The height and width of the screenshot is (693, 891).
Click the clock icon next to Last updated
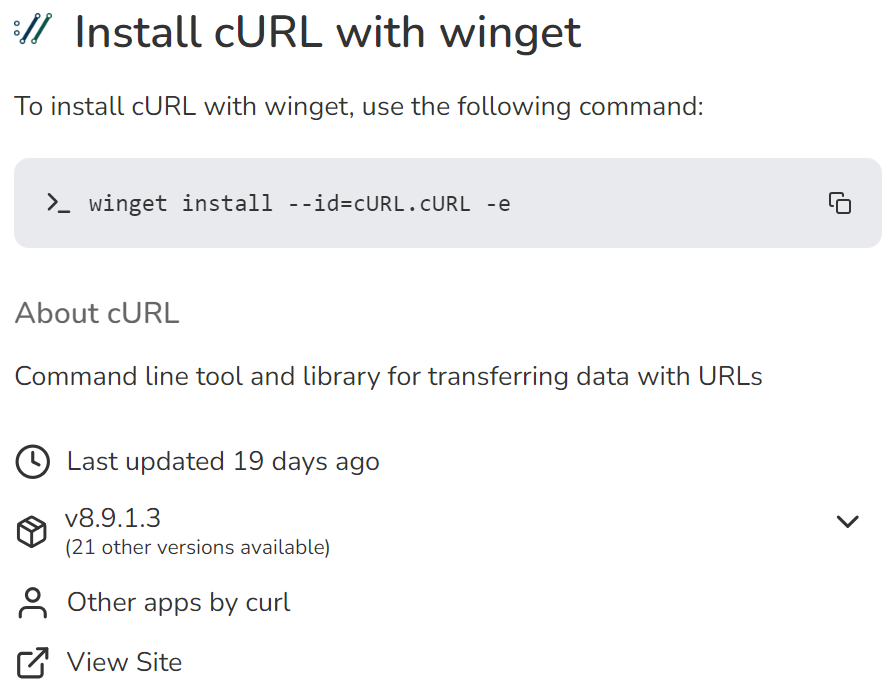[33, 461]
